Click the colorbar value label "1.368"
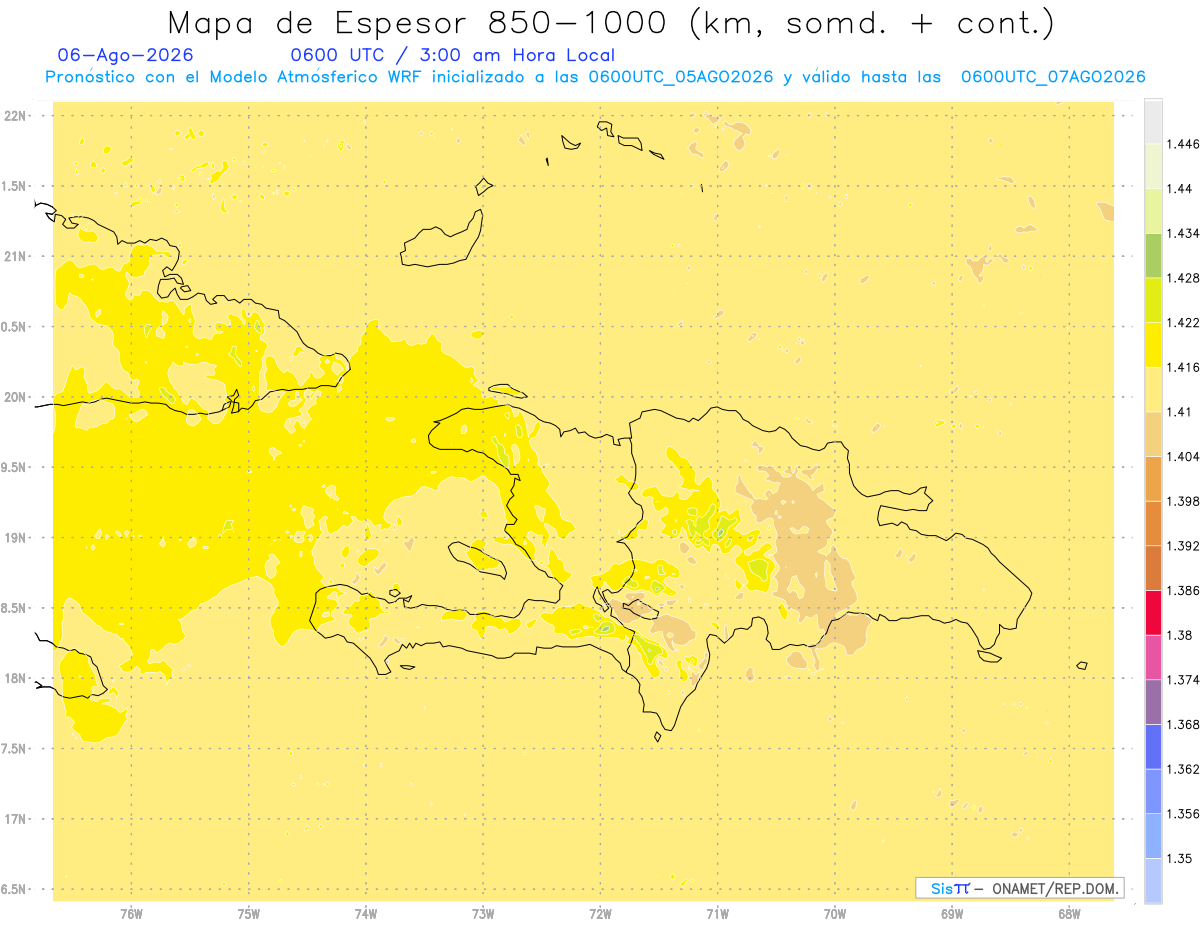The height and width of the screenshot is (927, 1200). click(1183, 724)
